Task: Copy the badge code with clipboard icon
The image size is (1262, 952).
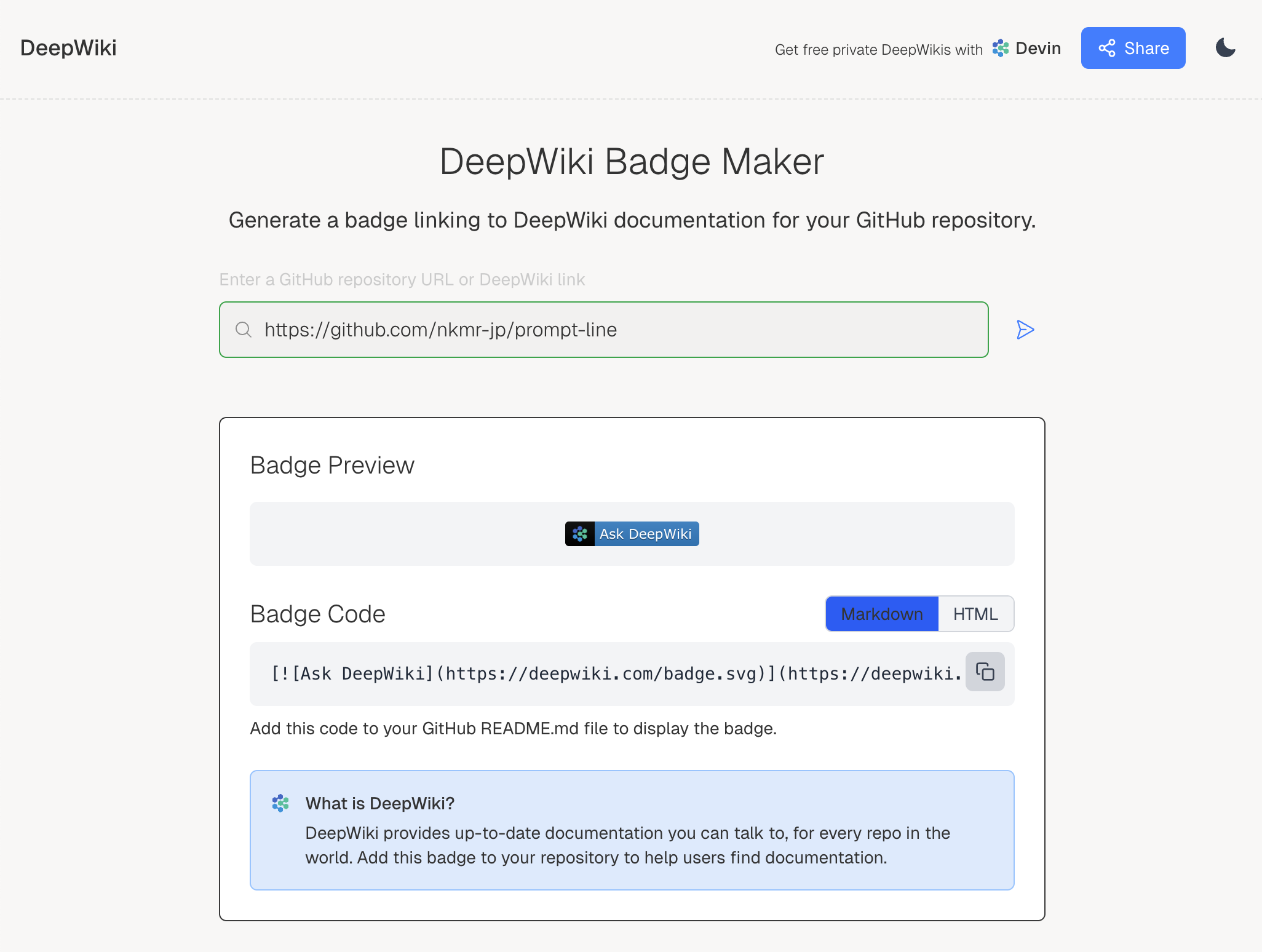Action: pyautogui.click(x=985, y=672)
